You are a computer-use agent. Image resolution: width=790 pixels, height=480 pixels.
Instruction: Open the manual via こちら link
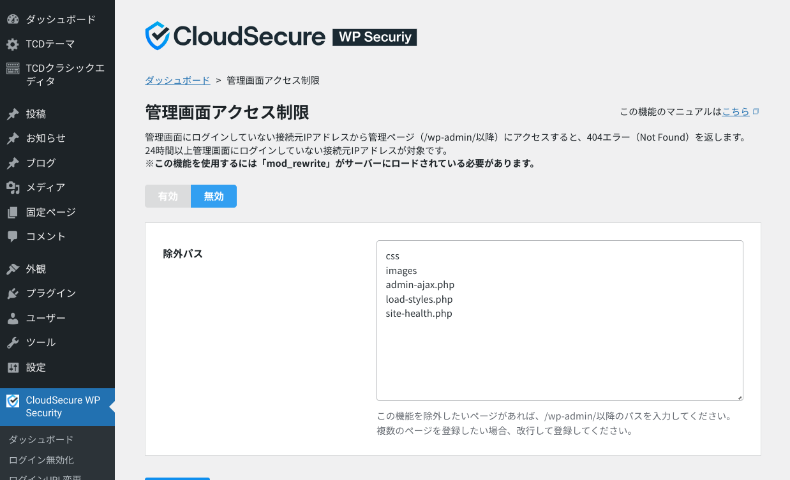pos(736,111)
